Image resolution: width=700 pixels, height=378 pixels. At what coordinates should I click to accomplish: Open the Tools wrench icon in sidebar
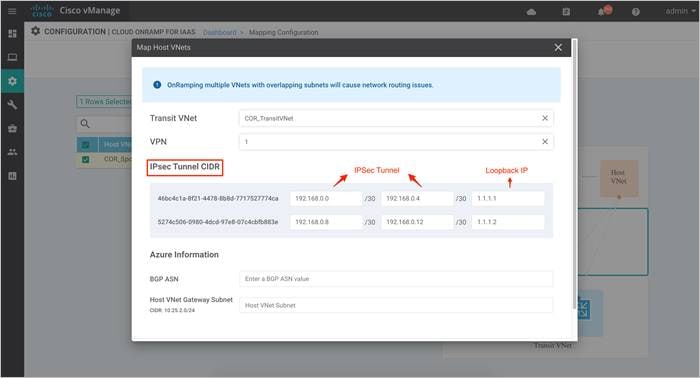pyautogui.click(x=12, y=105)
